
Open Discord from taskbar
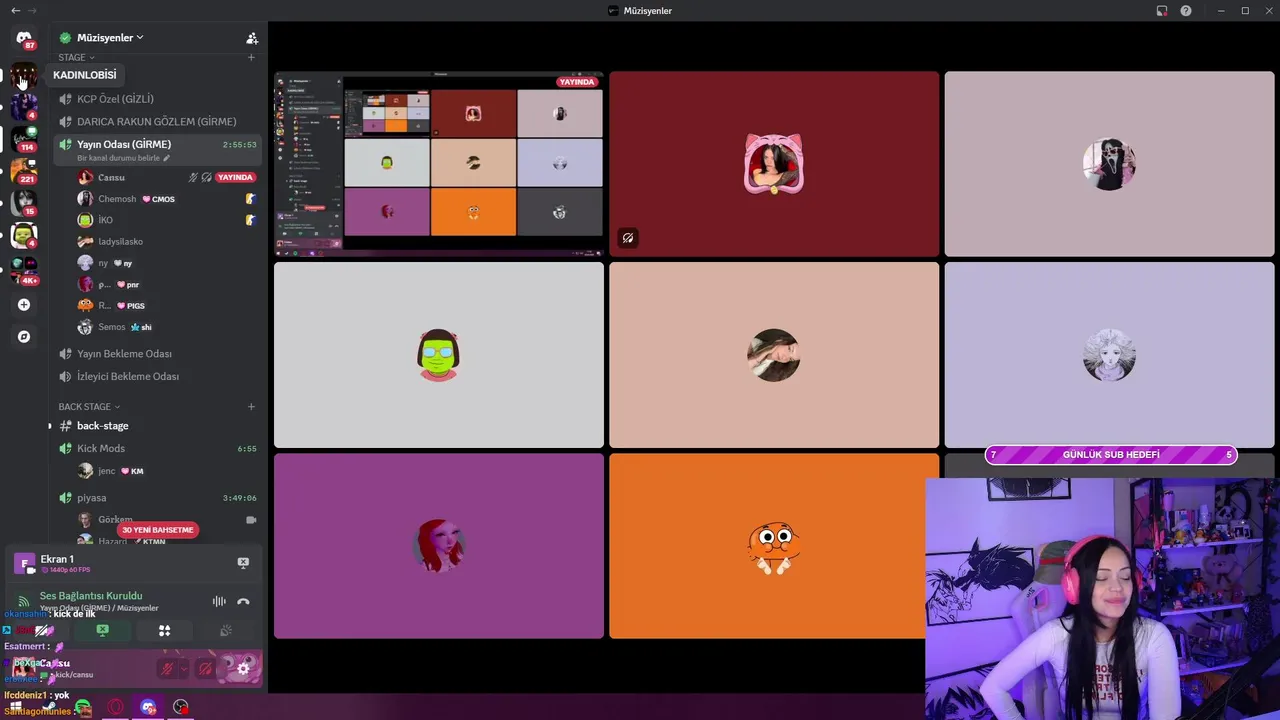(148, 708)
